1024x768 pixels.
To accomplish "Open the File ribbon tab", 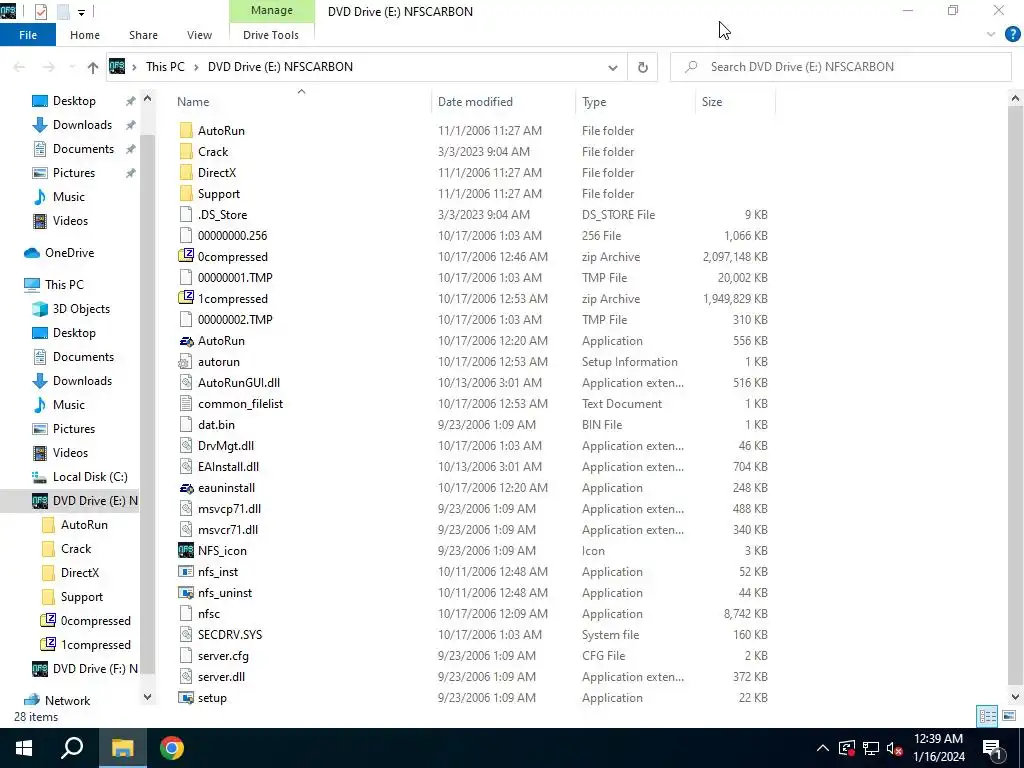I will pyautogui.click(x=27, y=35).
